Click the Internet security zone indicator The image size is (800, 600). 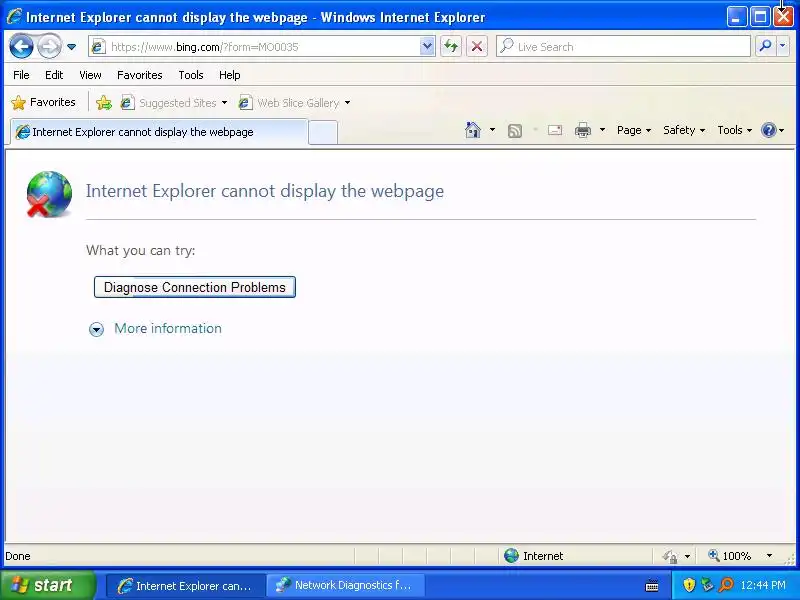(534, 556)
